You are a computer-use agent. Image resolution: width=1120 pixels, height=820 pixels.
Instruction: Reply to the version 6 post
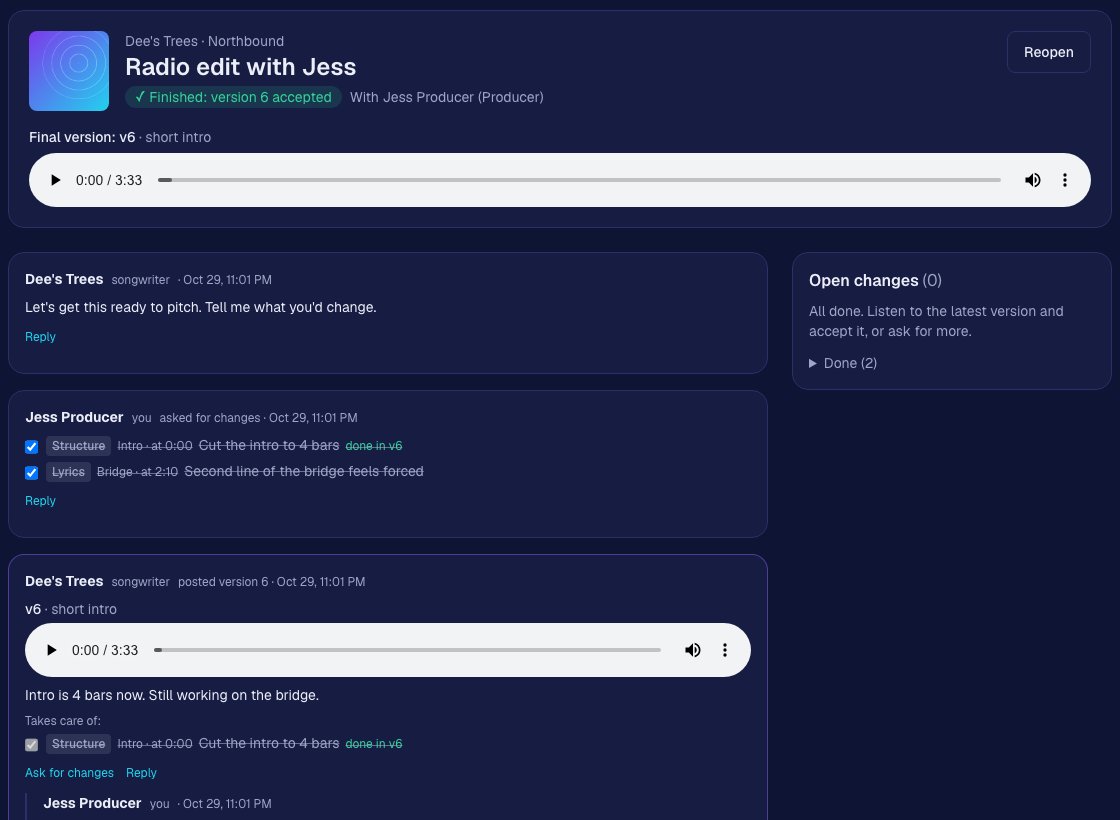tap(141, 773)
